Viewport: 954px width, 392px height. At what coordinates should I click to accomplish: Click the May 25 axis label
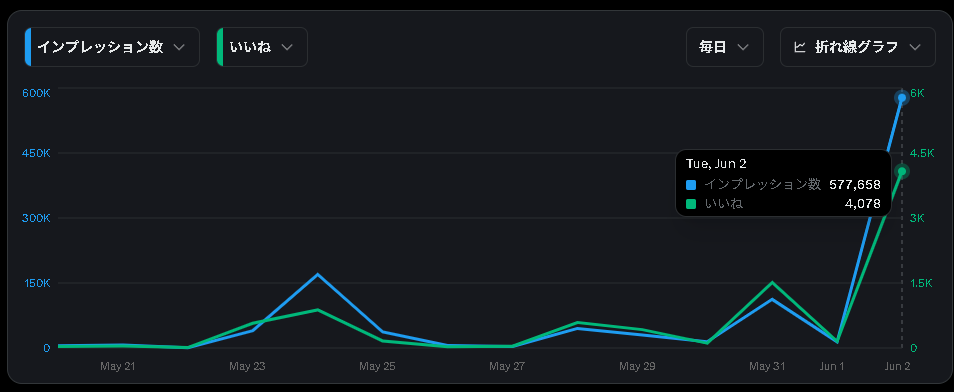(377, 366)
